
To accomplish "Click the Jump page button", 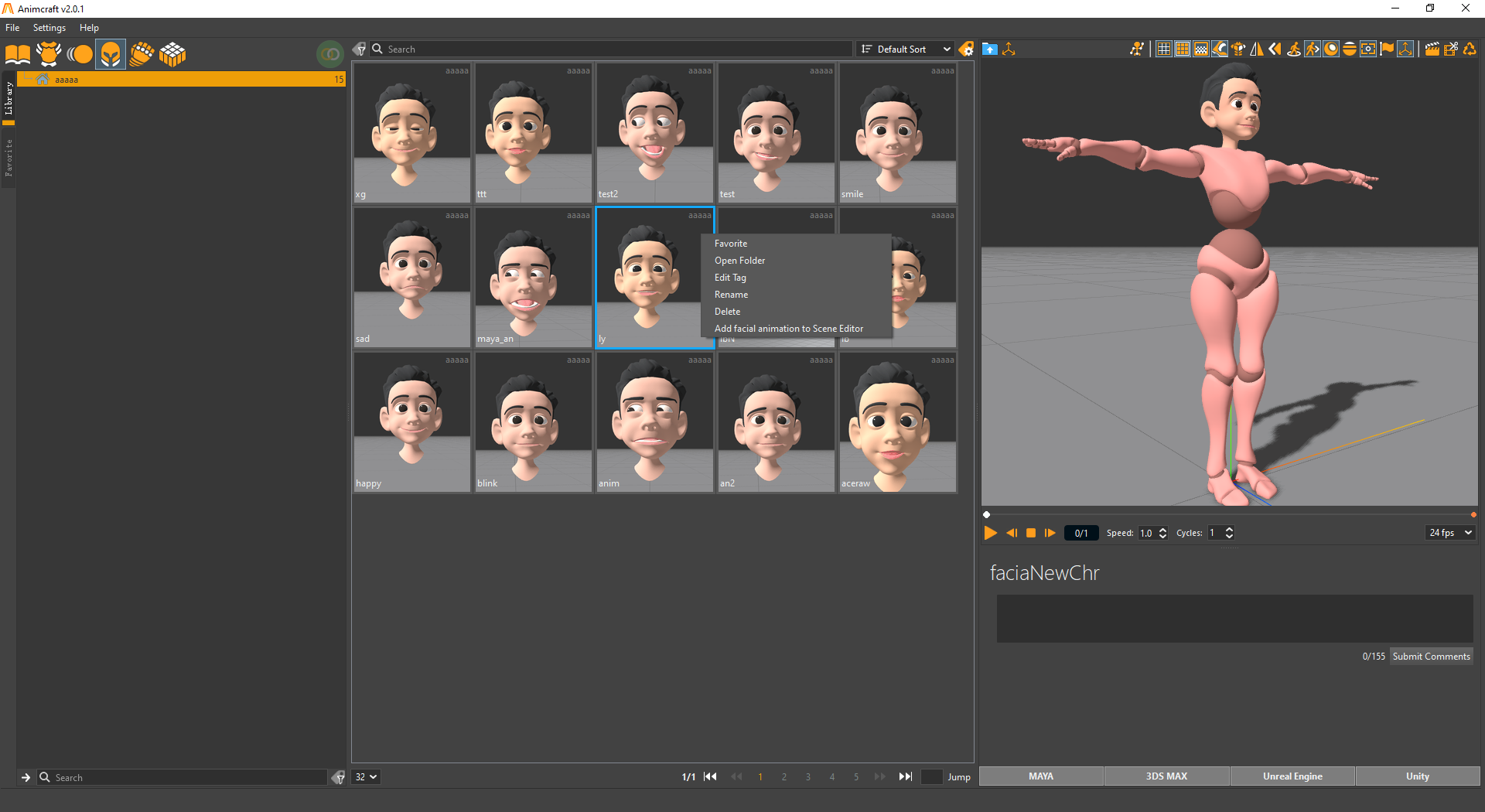I will (959, 777).
